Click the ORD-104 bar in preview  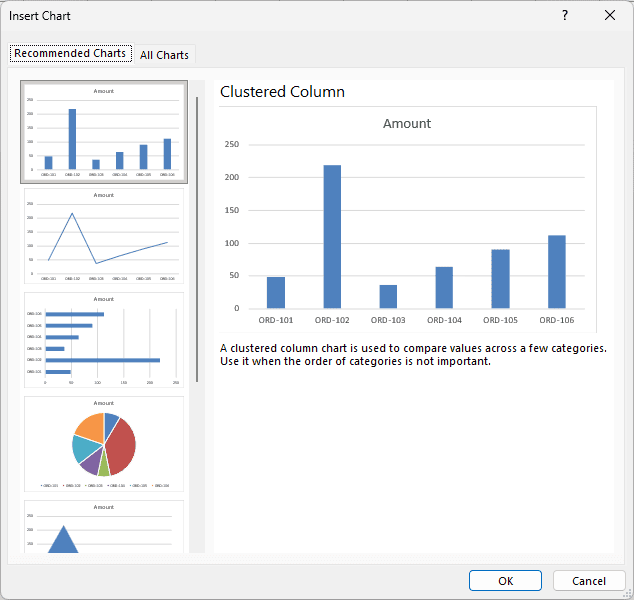[444, 287]
